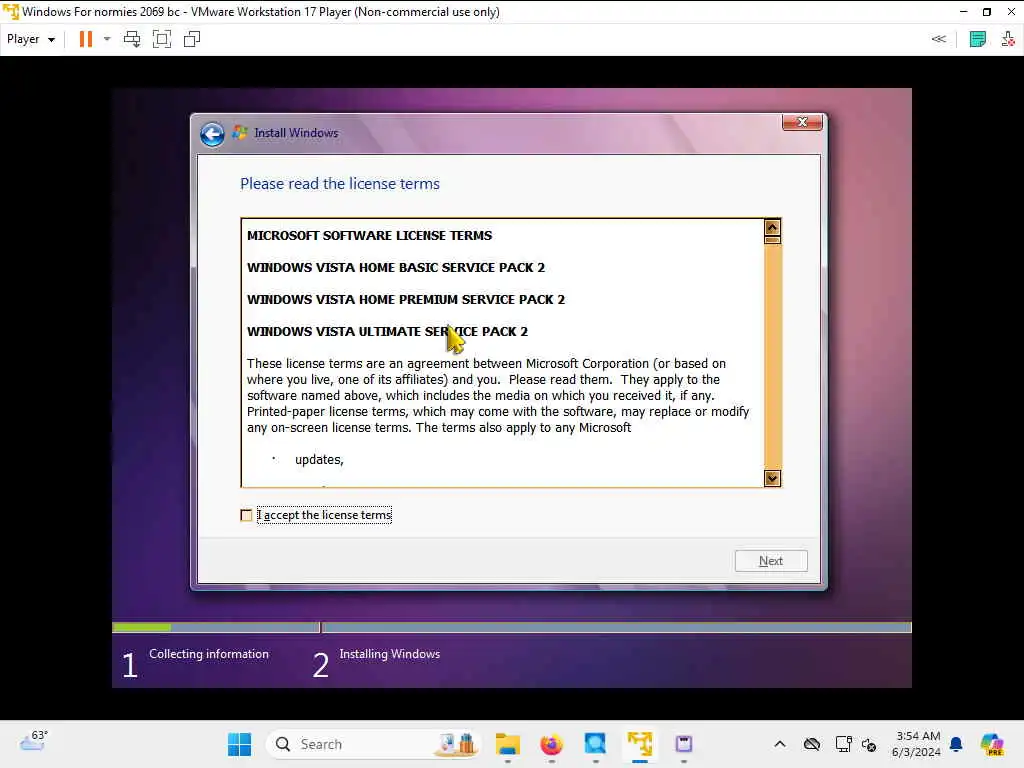Viewport: 1024px width, 768px height.
Task: Switch to VMware Unity mode
Action: (x=192, y=39)
